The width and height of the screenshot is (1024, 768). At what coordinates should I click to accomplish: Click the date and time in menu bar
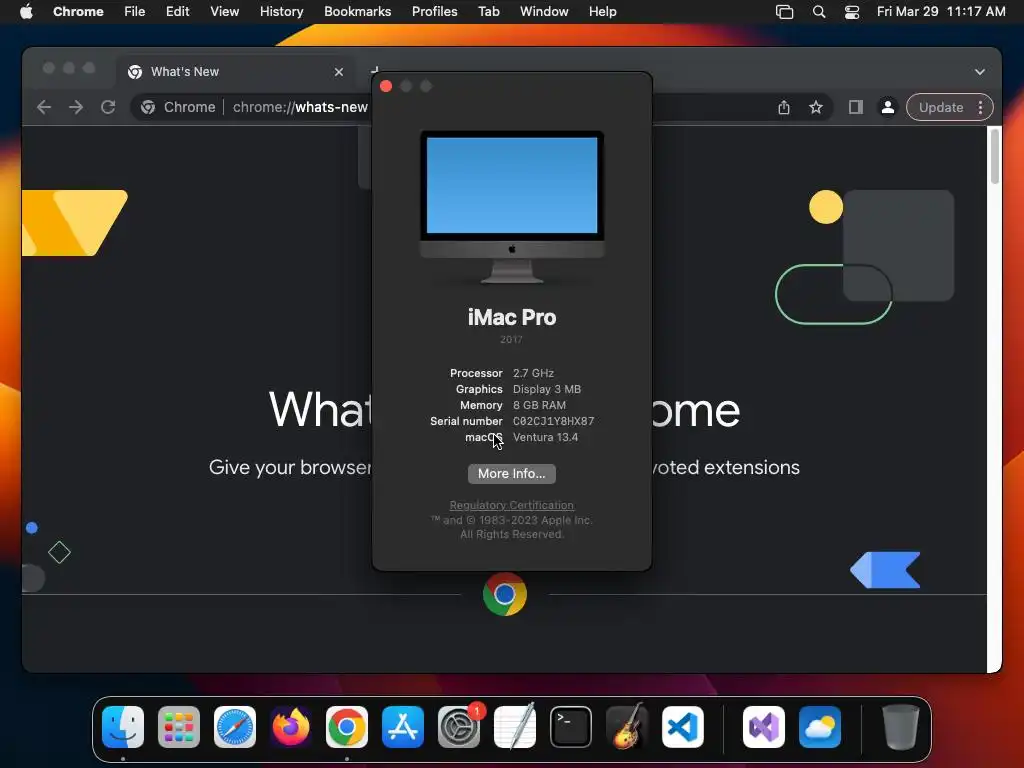940,12
